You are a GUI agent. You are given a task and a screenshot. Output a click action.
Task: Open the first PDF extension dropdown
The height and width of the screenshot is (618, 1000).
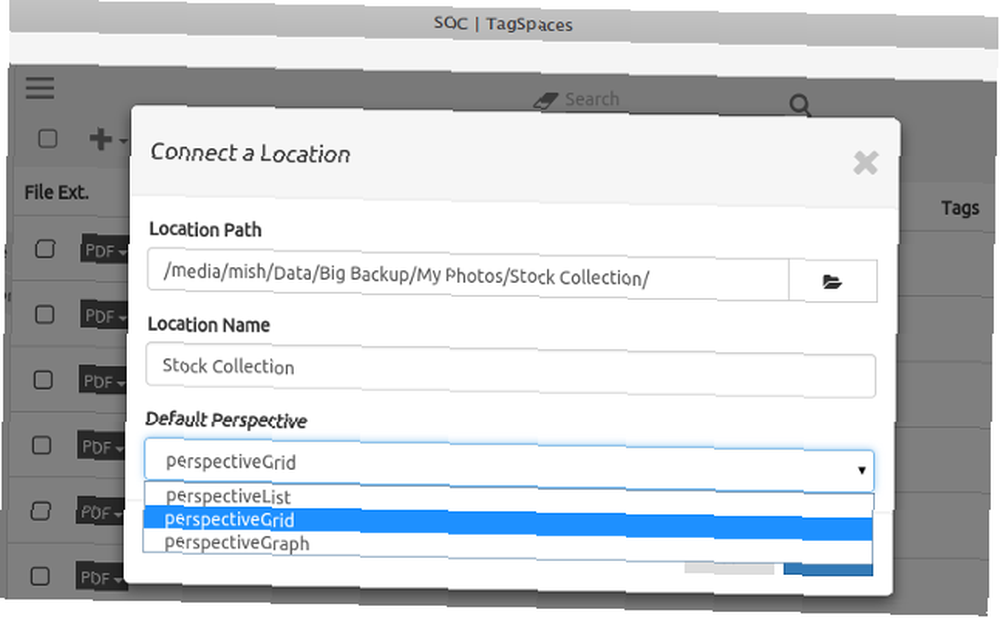[105, 251]
